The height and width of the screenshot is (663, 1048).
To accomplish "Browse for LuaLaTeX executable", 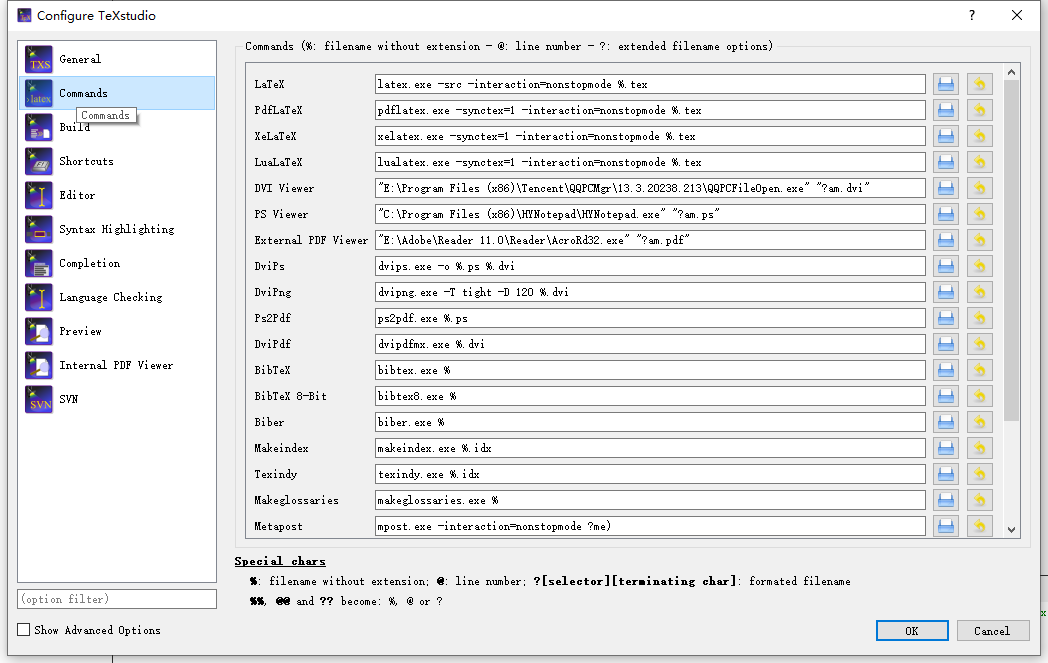I will pos(946,162).
